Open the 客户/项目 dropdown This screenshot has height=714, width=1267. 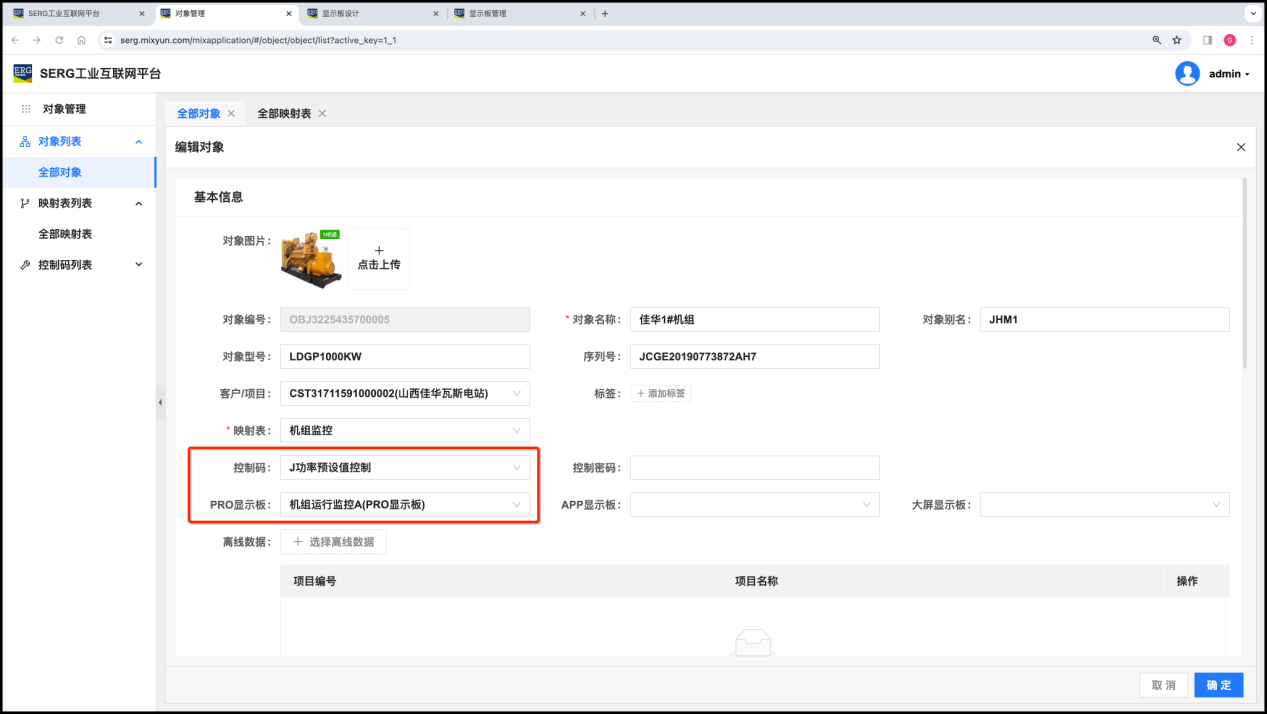coord(405,394)
